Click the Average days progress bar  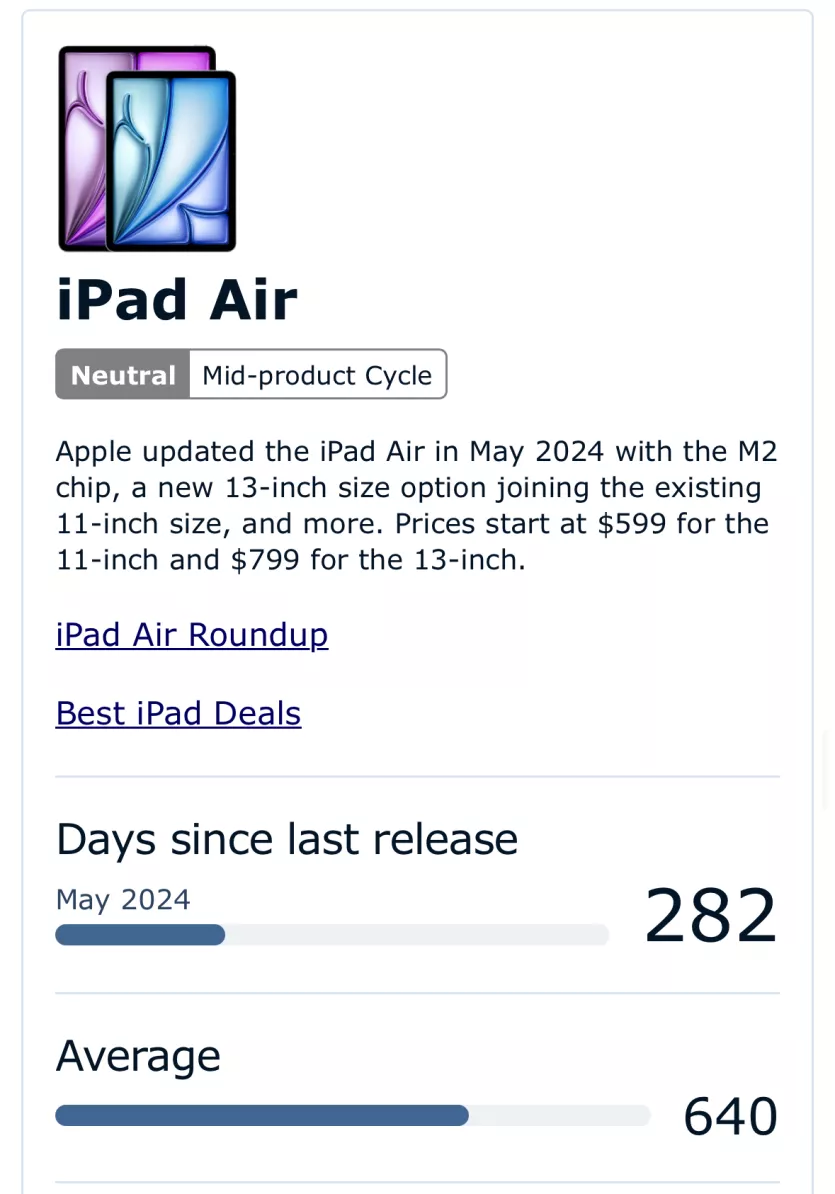[x=352, y=1116]
